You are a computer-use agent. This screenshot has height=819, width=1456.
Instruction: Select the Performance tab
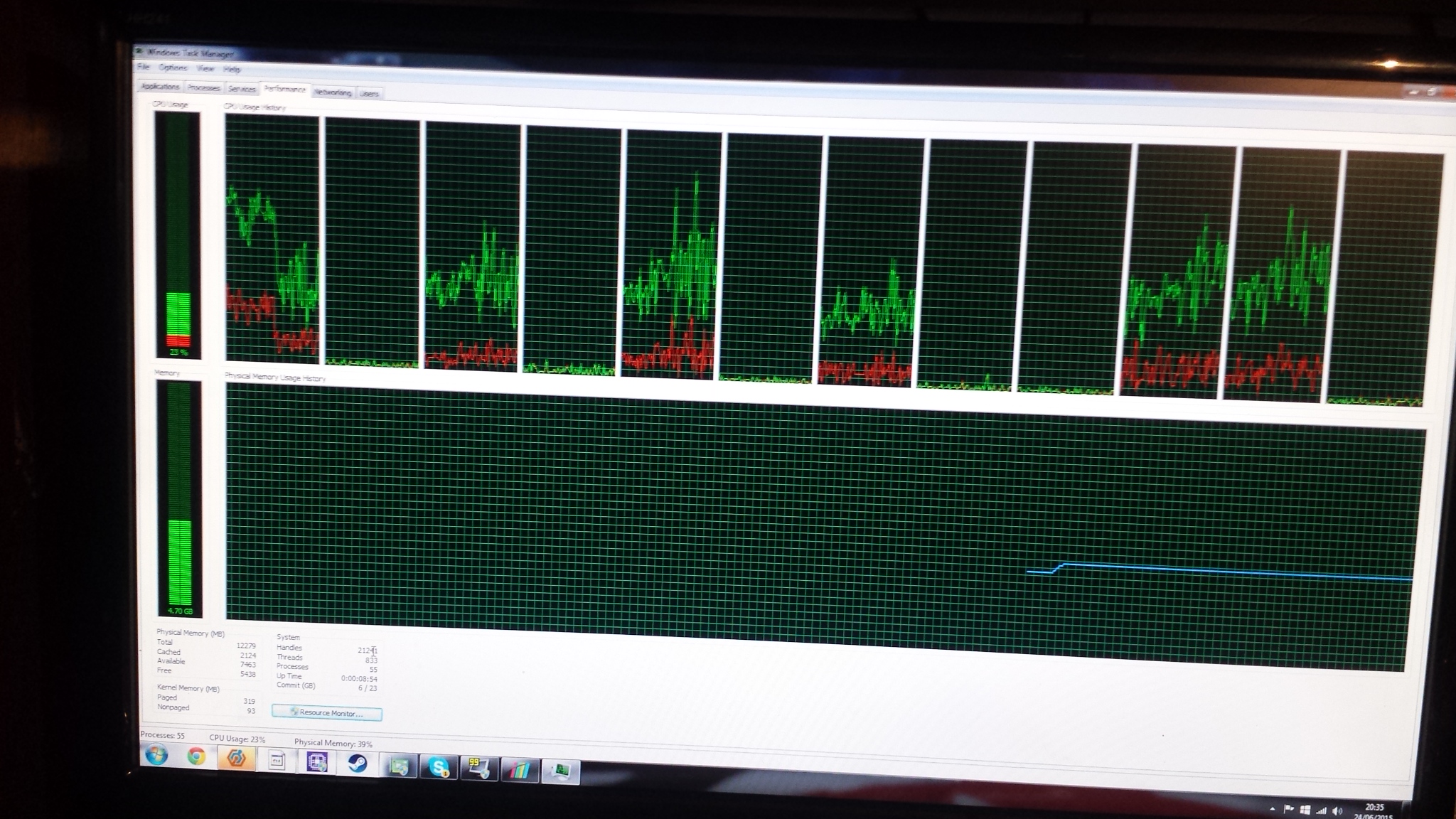pos(284,89)
